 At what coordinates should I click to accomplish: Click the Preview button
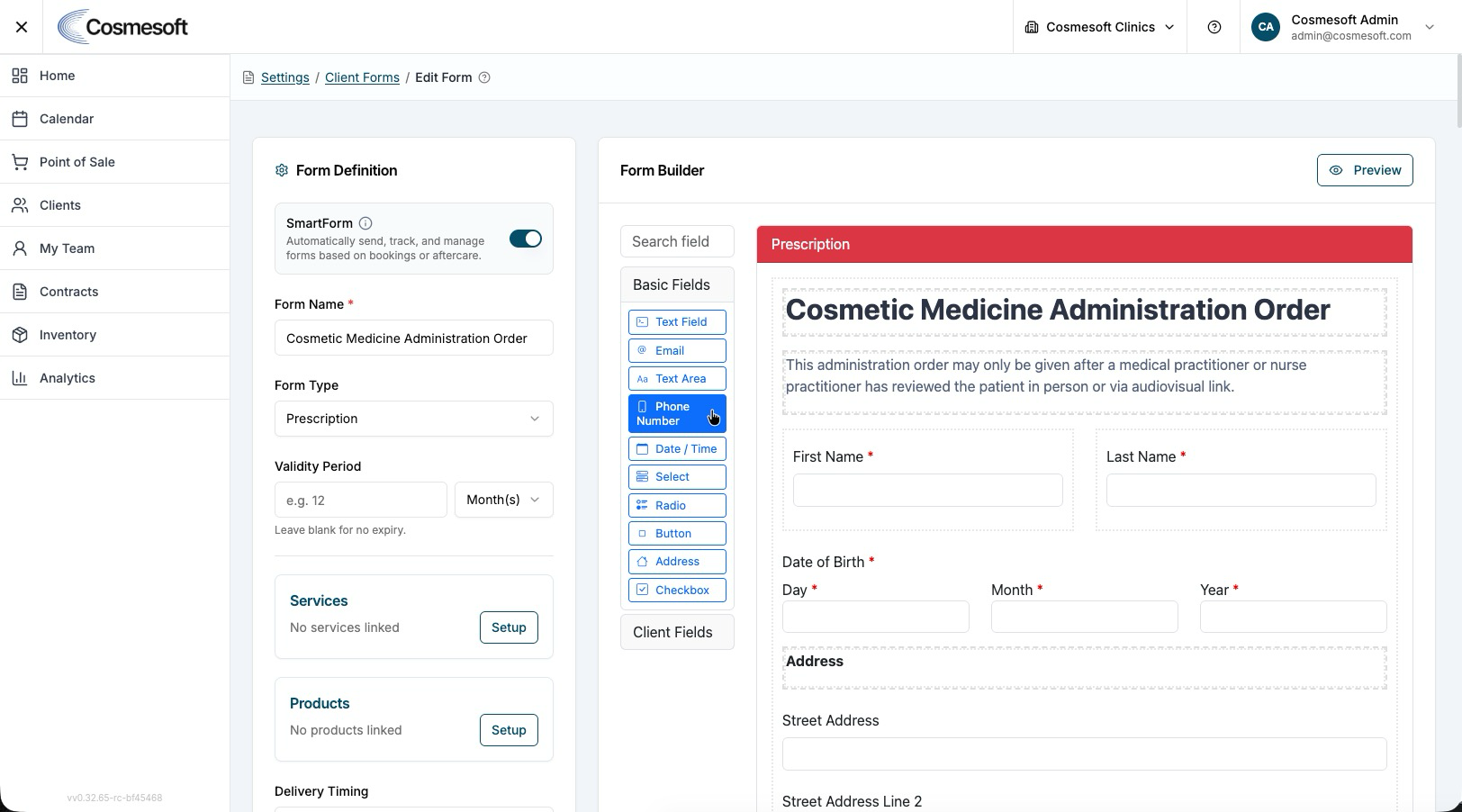coord(1365,170)
